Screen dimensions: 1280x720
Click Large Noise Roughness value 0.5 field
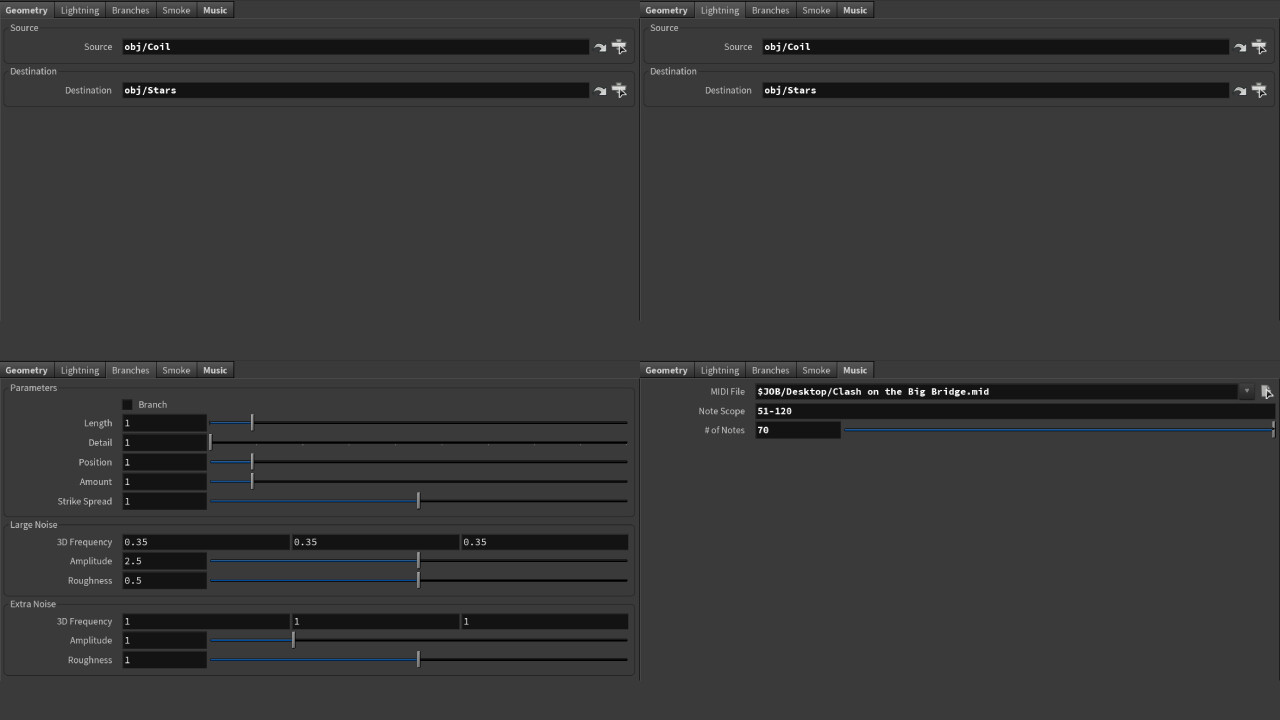pos(164,581)
